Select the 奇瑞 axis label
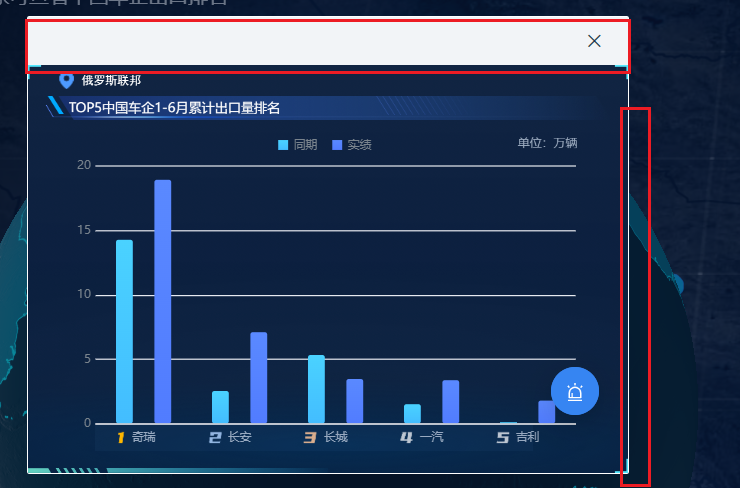Image resolution: width=740 pixels, height=488 pixels. click(x=143, y=437)
